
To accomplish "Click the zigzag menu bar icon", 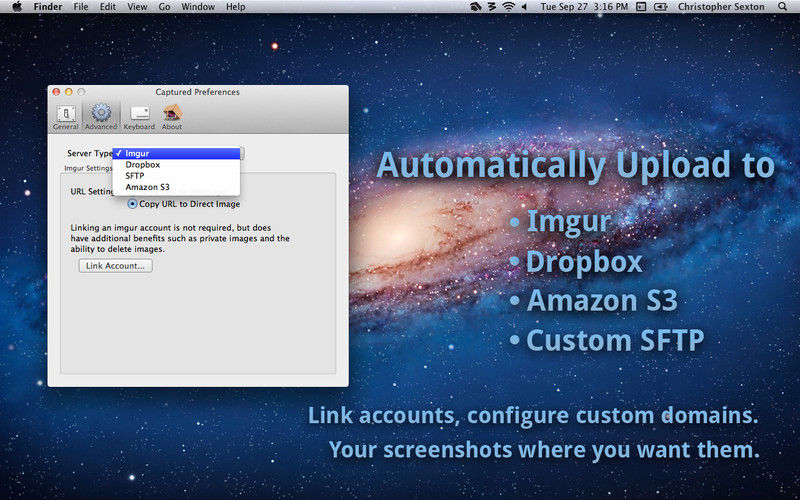I will tap(492, 7).
